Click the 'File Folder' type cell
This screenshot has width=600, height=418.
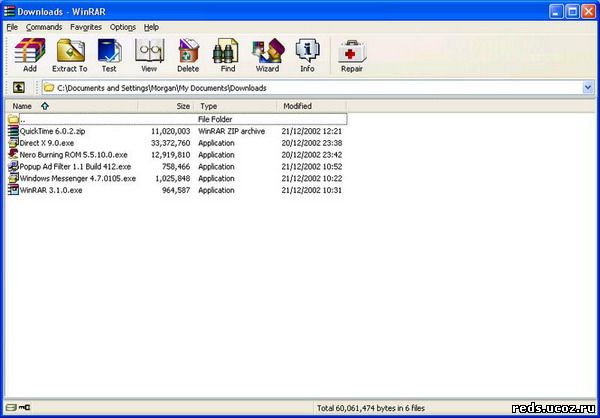(x=215, y=119)
